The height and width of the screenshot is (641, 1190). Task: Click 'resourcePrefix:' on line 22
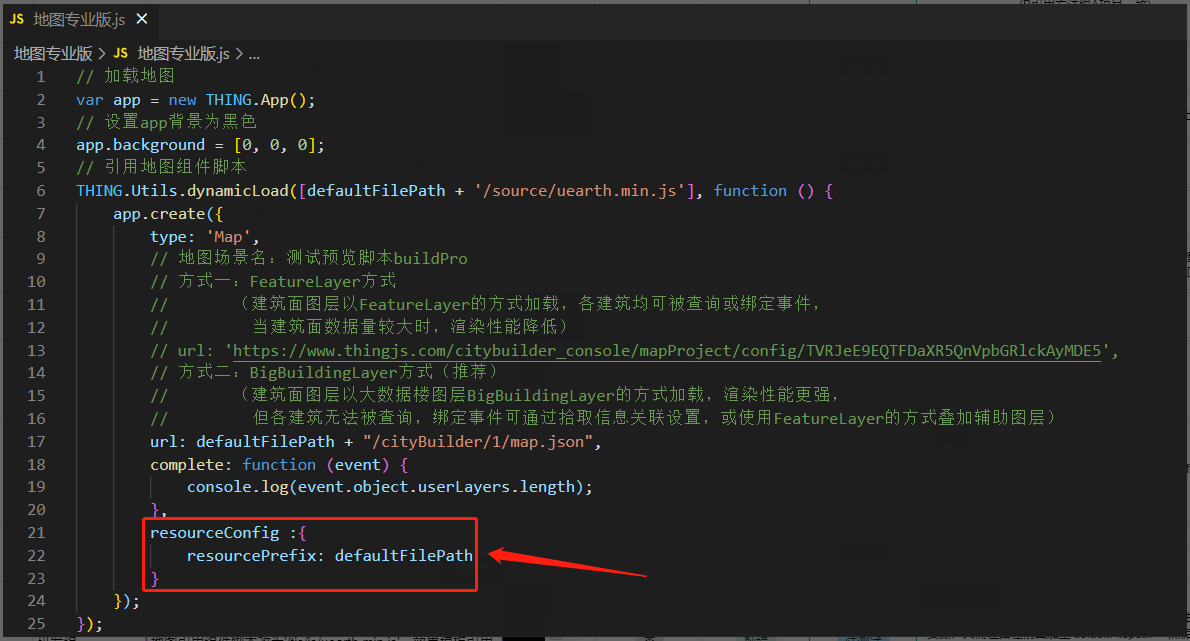coord(256,555)
